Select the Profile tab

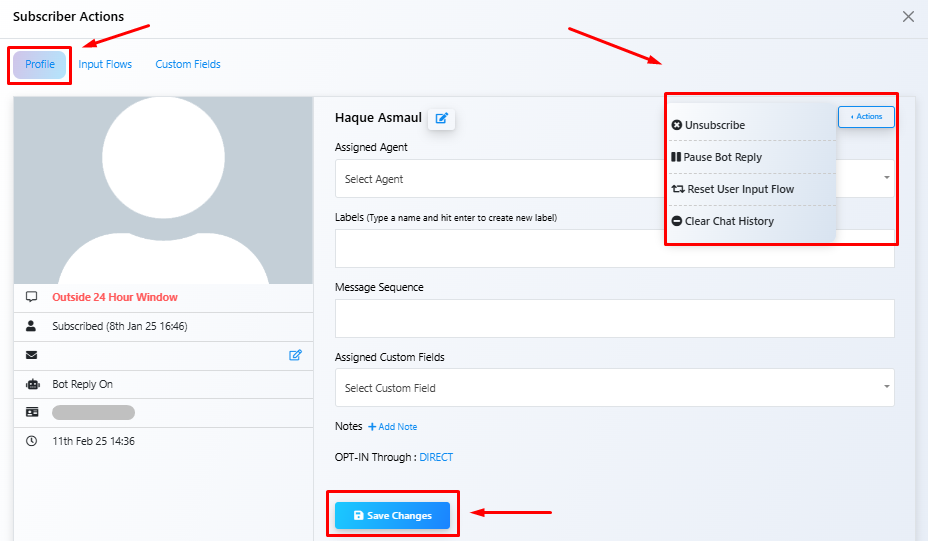pyautogui.click(x=40, y=65)
